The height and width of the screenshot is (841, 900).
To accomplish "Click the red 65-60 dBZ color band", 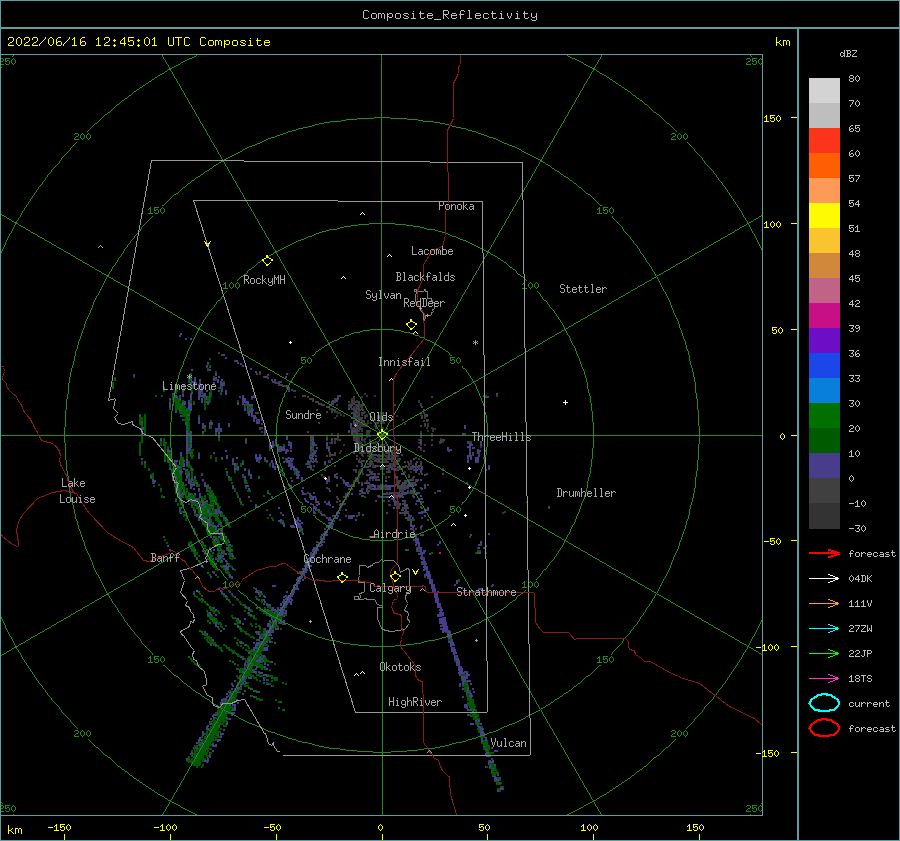I will point(824,141).
